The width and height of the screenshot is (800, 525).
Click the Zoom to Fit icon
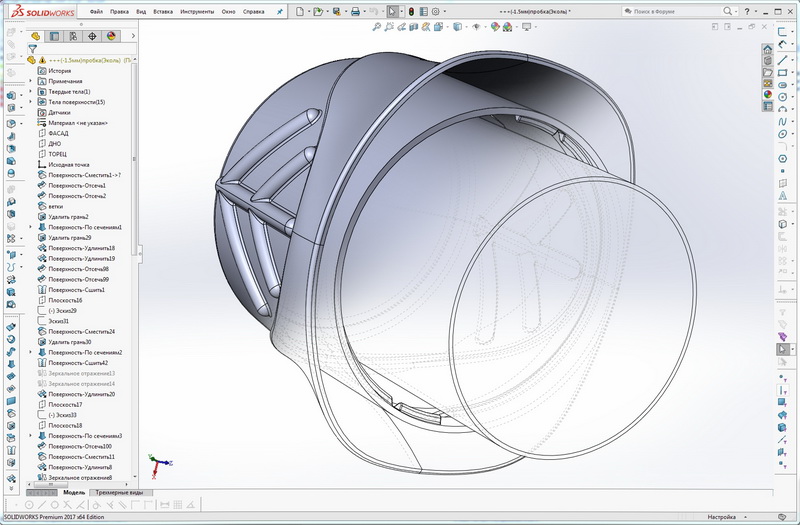pyautogui.click(x=377, y=27)
